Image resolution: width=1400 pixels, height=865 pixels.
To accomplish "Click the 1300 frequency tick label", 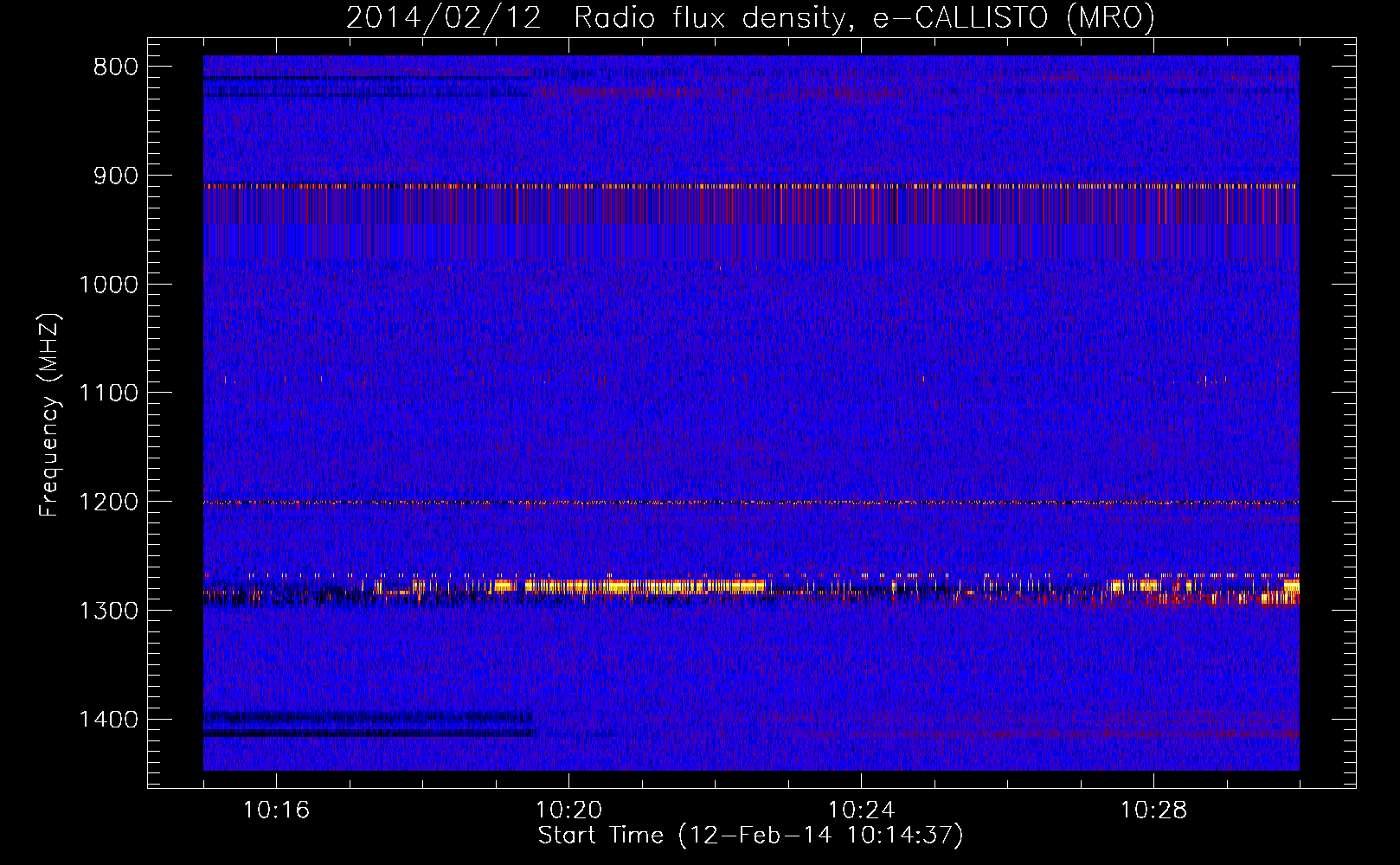I will (108, 611).
